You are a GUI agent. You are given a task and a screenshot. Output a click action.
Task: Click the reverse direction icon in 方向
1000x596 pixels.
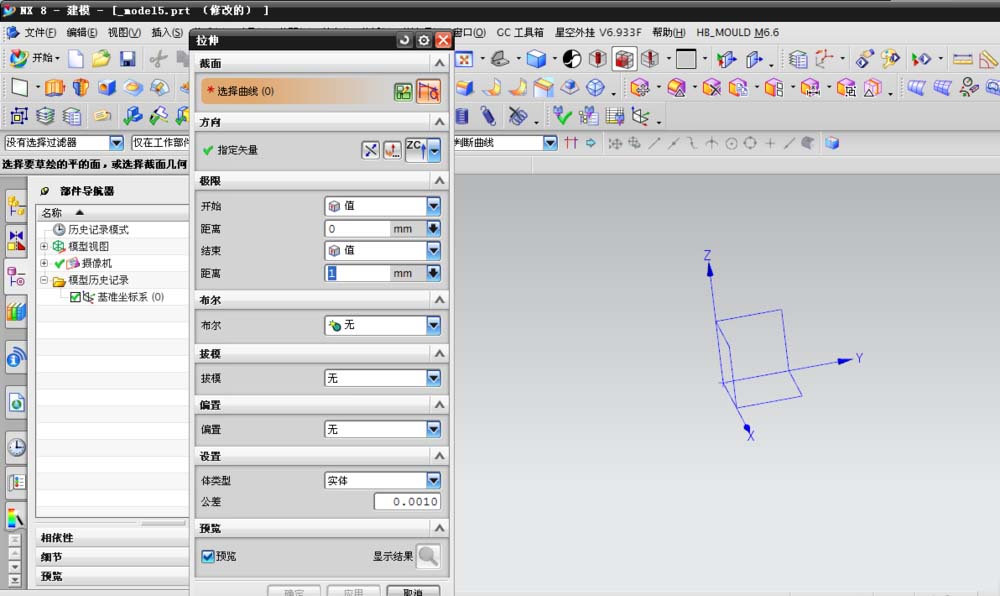click(371, 150)
